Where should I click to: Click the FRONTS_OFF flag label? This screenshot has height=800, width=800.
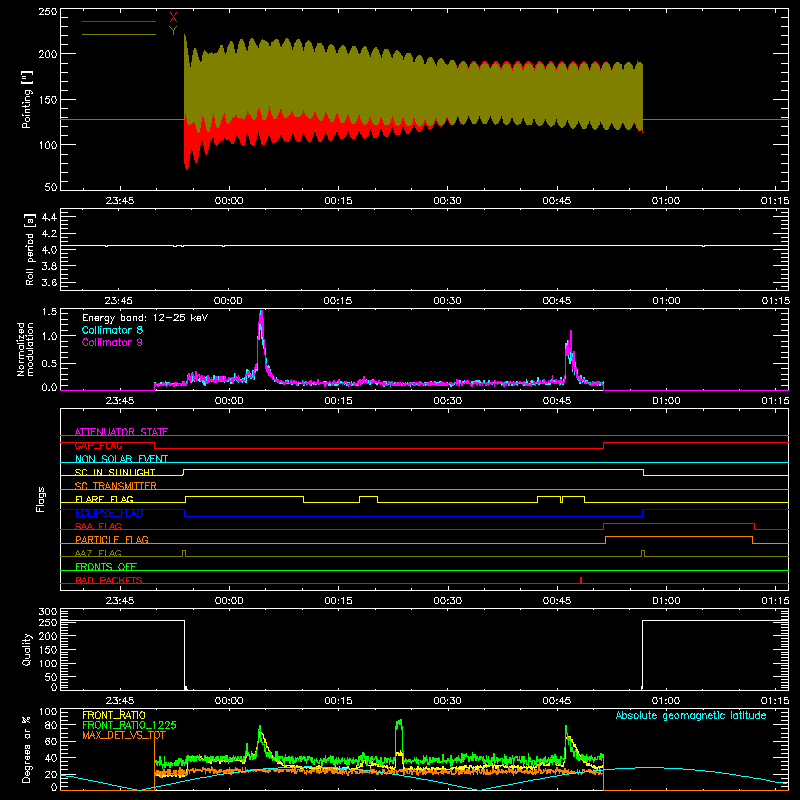click(x=106, y=566)
